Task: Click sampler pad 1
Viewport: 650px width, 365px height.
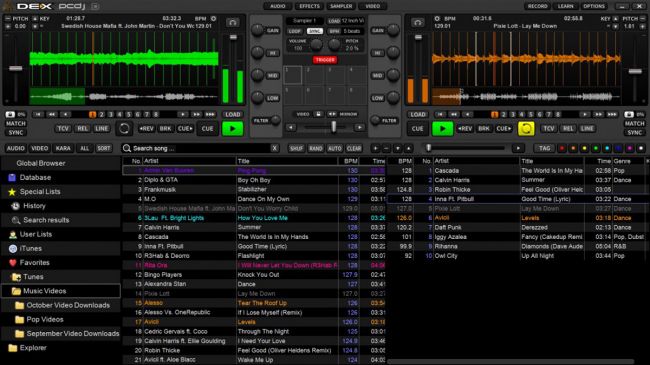Action: click(x=293, y=75)
